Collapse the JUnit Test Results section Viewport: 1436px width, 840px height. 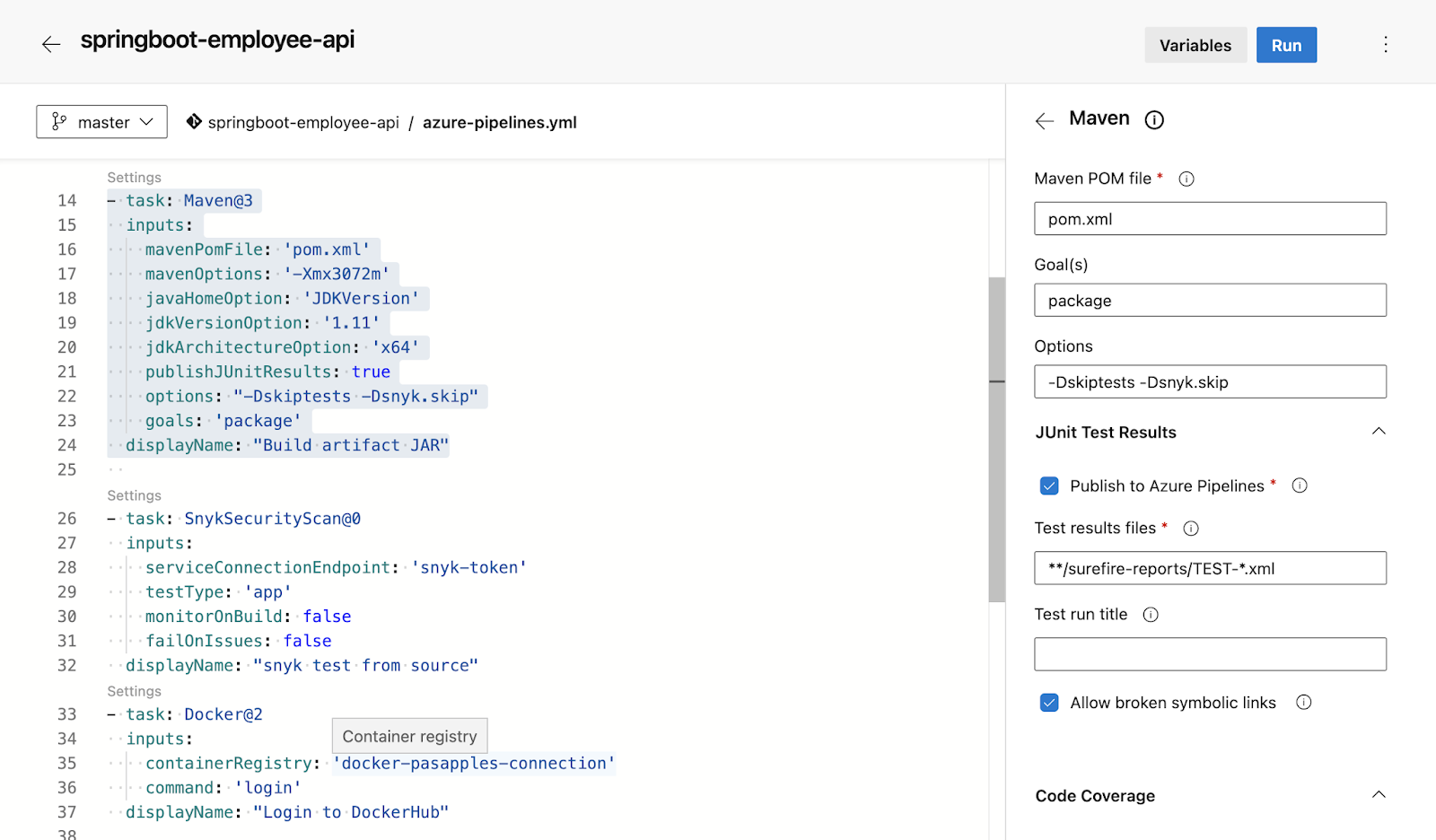point(1379,432)
